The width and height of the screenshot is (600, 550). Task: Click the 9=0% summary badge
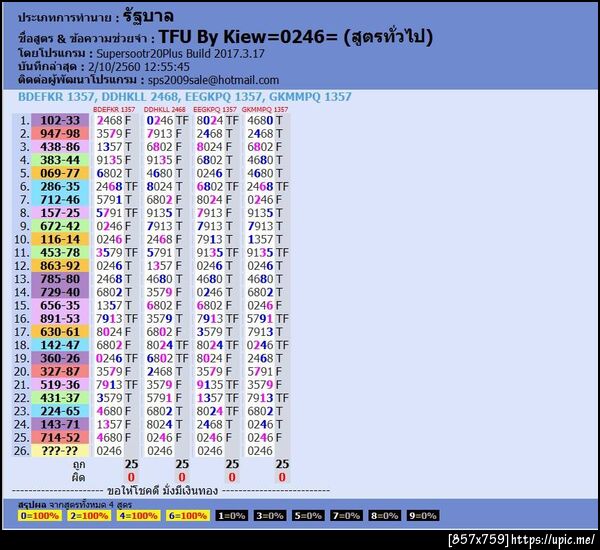pyautogui.click(x=423, y=516)
